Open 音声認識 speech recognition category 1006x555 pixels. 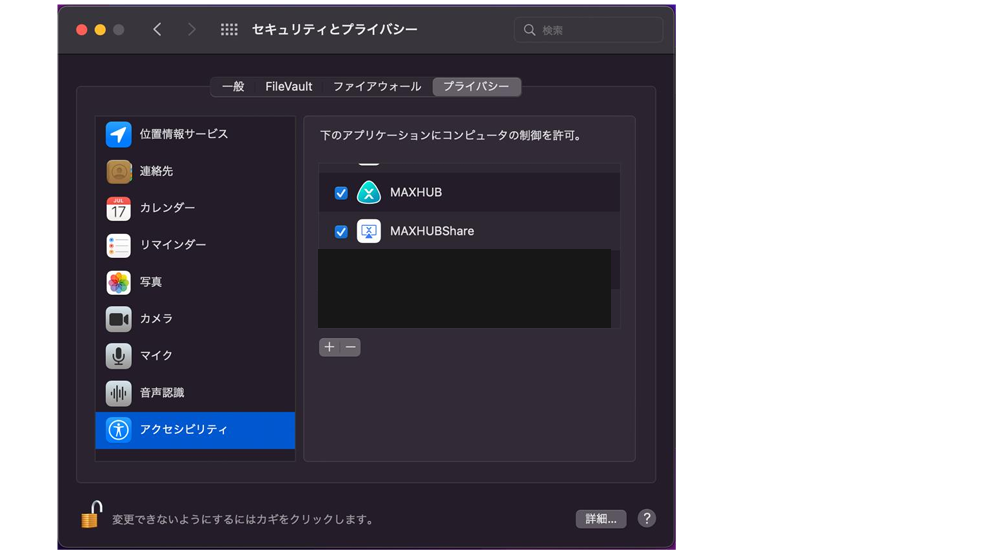pos(195,393)
